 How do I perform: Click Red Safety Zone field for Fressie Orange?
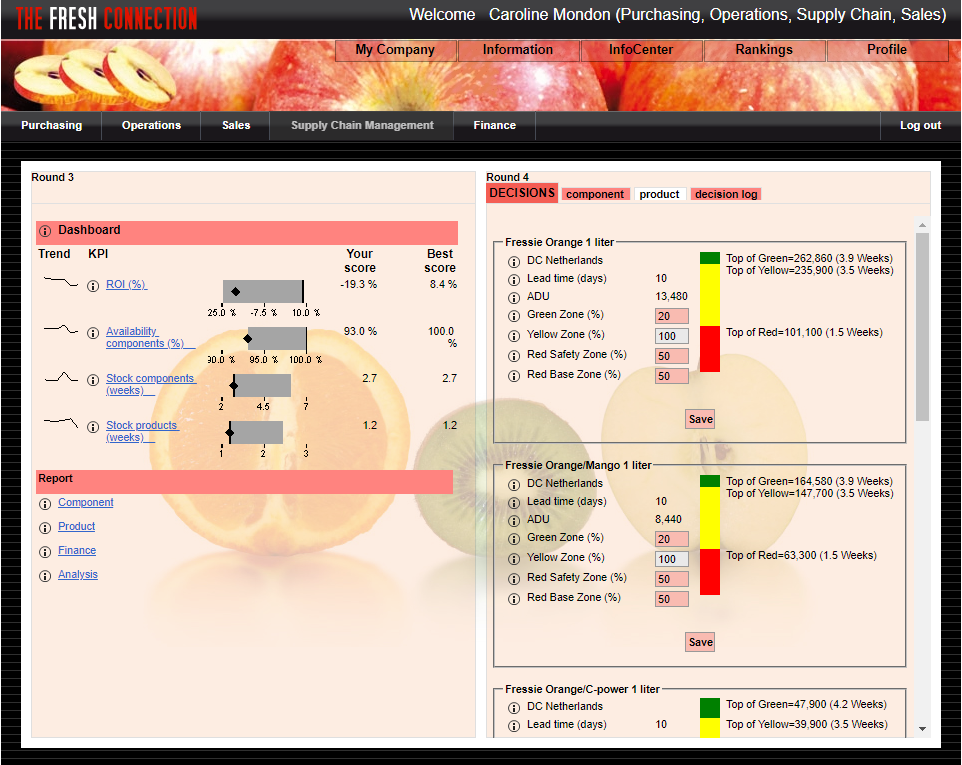click(672, 356)
